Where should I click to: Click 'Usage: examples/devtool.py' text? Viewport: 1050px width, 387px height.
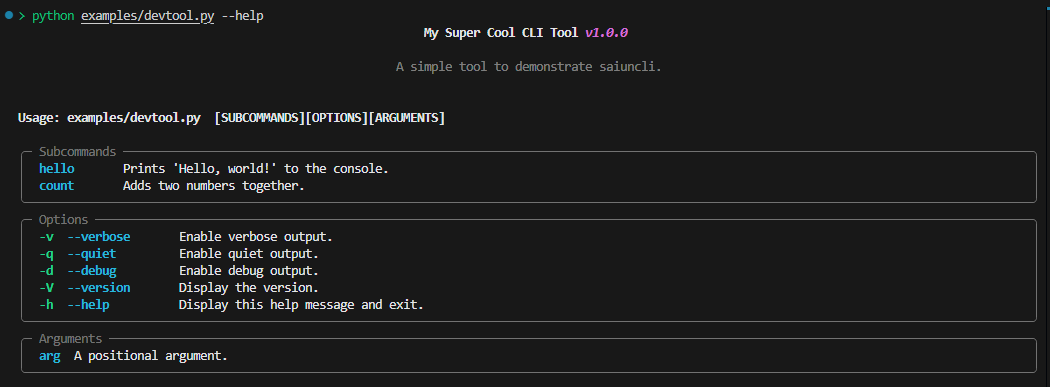109,118
